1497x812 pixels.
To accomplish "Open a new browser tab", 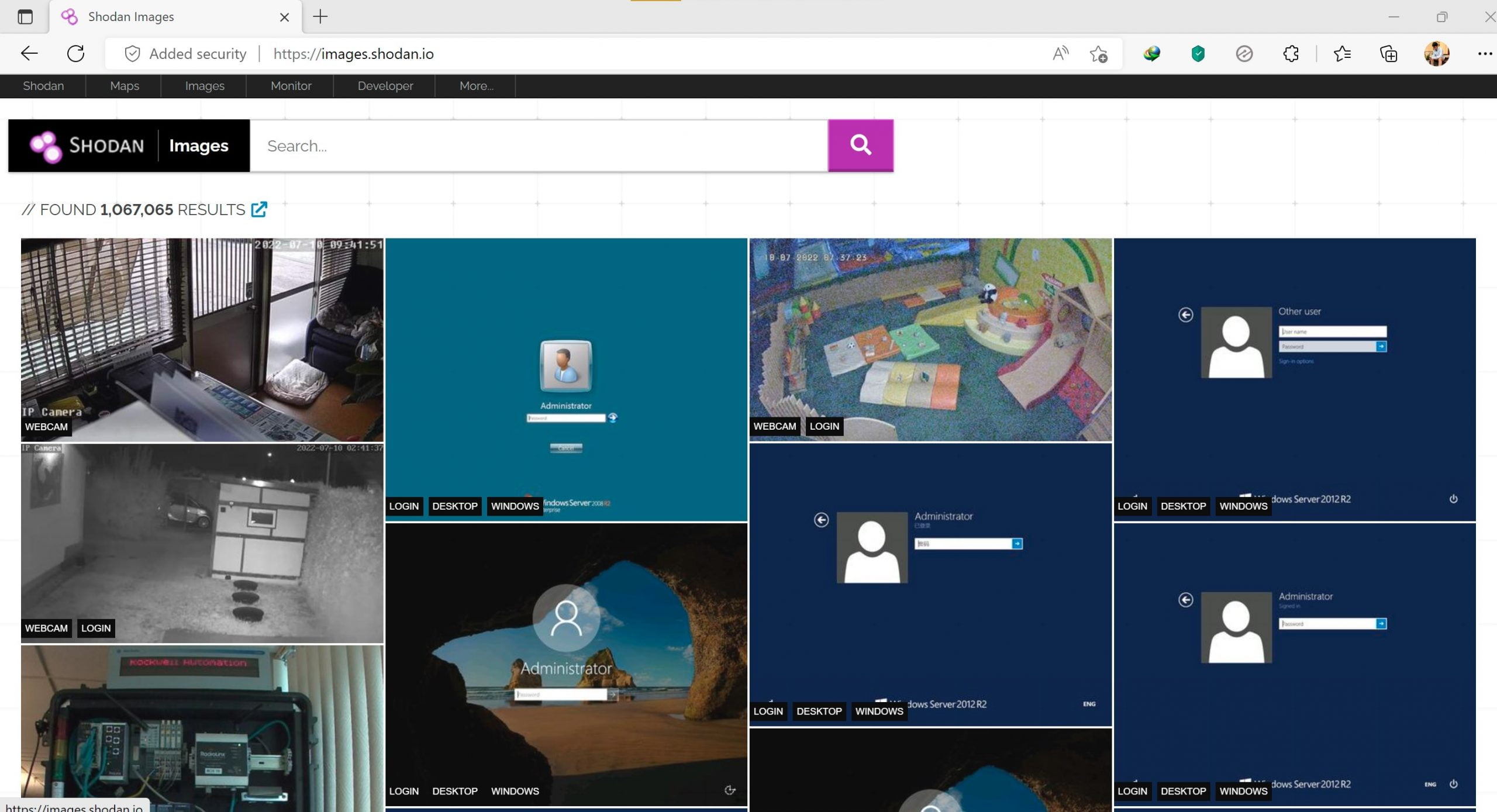I will pos(320,16).
